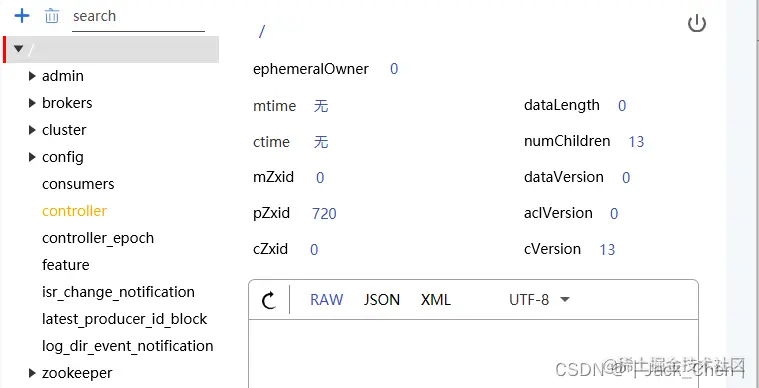Expand the brokers node arrow

click(x=32, y=103)
